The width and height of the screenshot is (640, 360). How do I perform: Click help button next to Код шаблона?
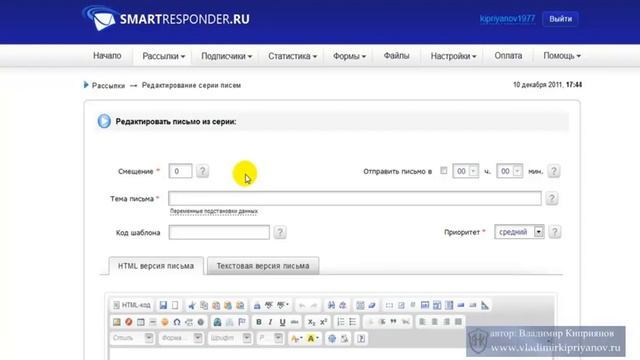[x=280, y=232]
